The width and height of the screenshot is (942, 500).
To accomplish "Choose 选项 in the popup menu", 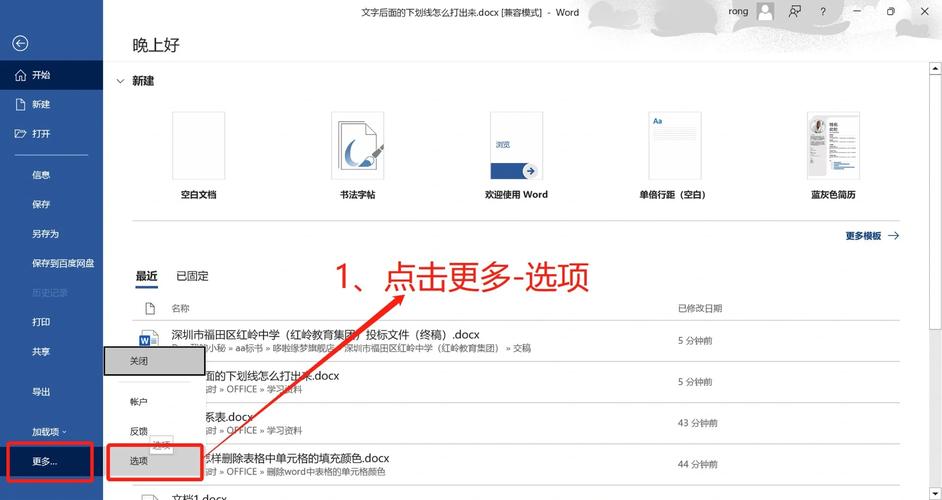I will [154, 462].
